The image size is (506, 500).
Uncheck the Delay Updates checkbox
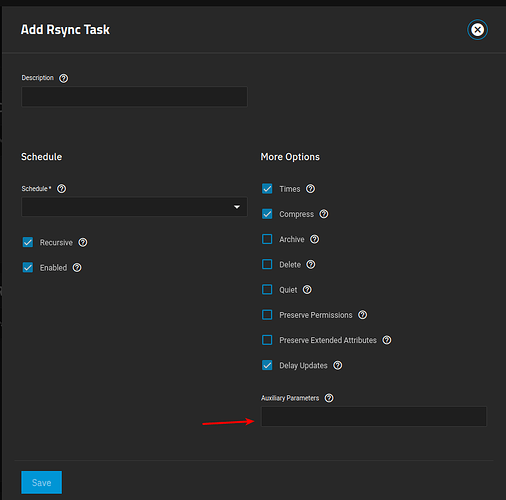coord(267,365)
